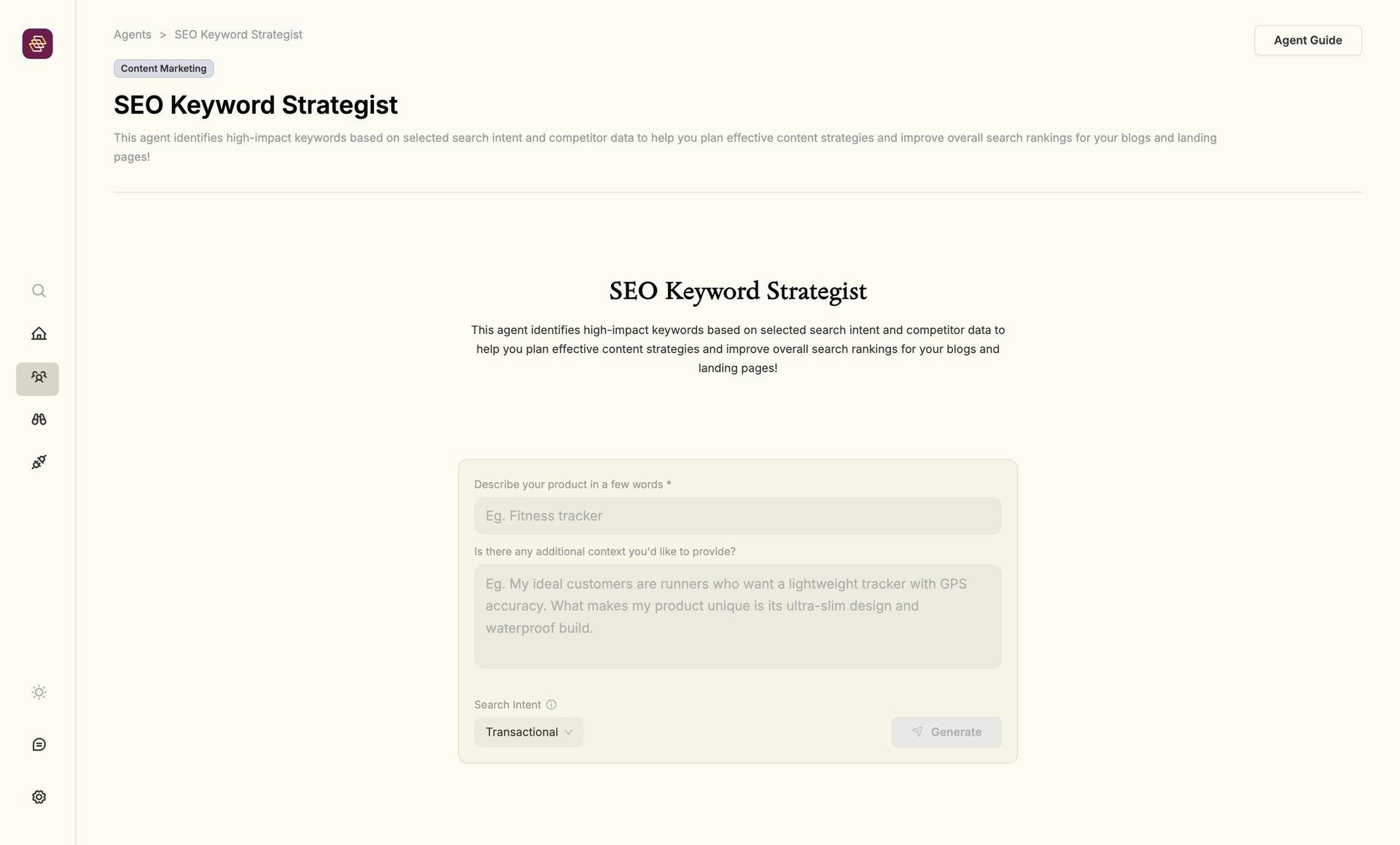Click the additional context textarea field

click(738, 616)
